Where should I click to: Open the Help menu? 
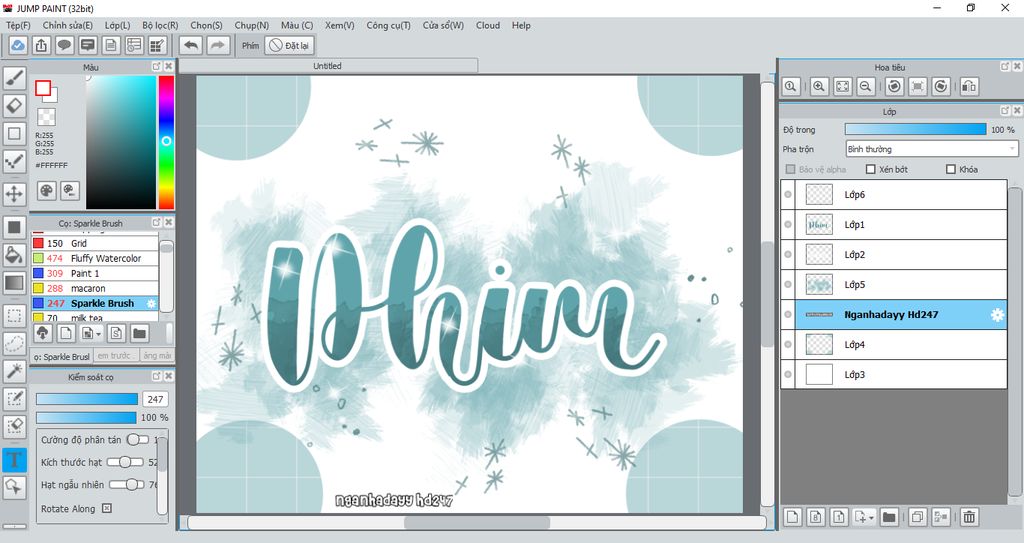point(521,25)
